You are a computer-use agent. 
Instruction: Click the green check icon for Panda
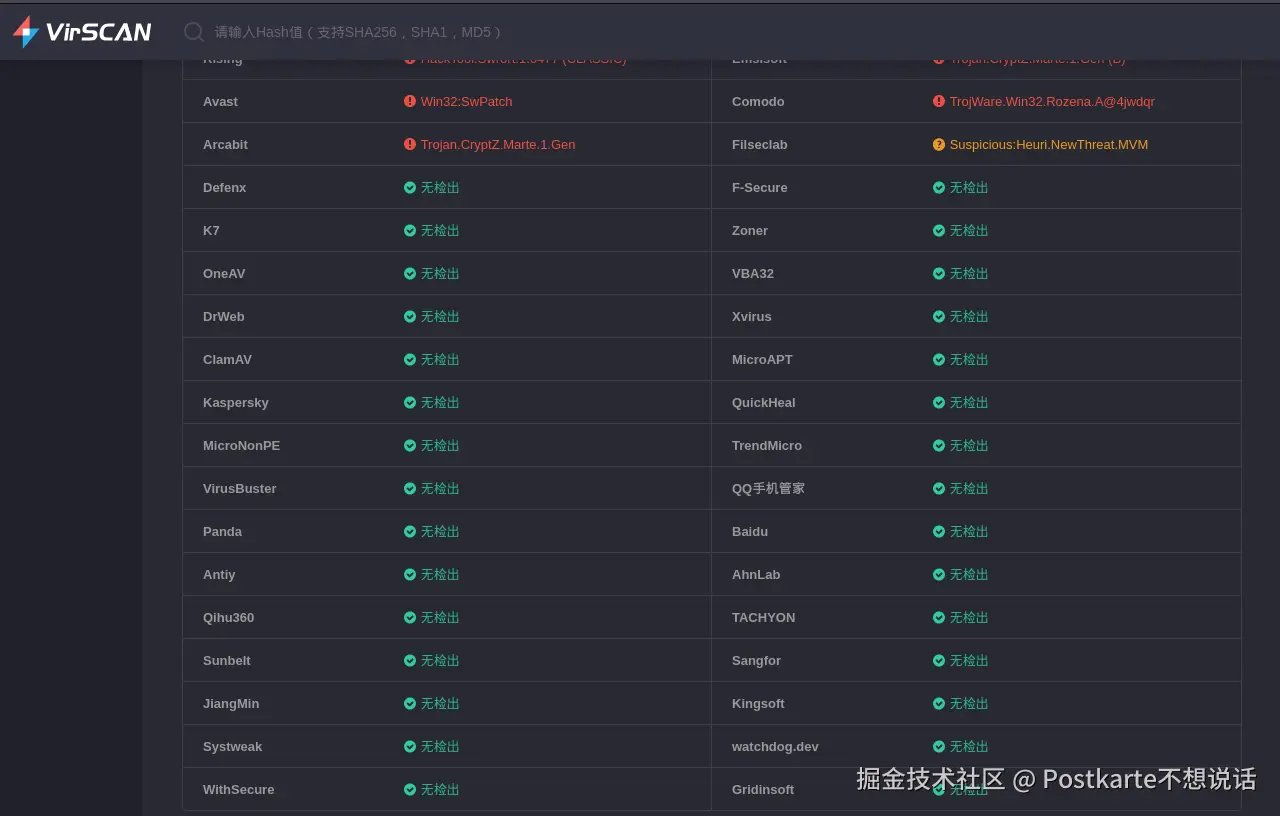(x=410, y=532)
